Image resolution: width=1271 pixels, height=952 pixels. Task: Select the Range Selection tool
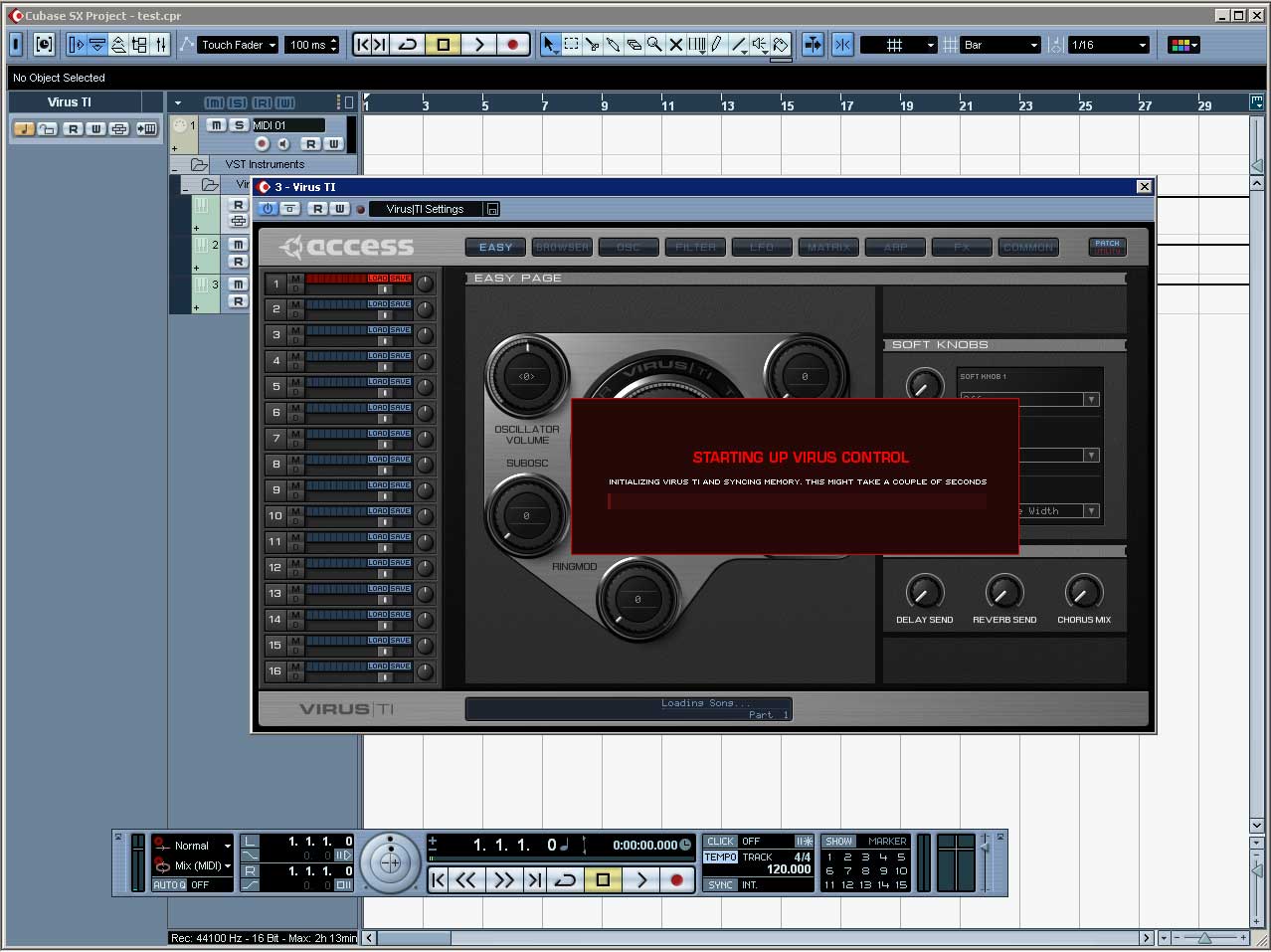[572, 45]
